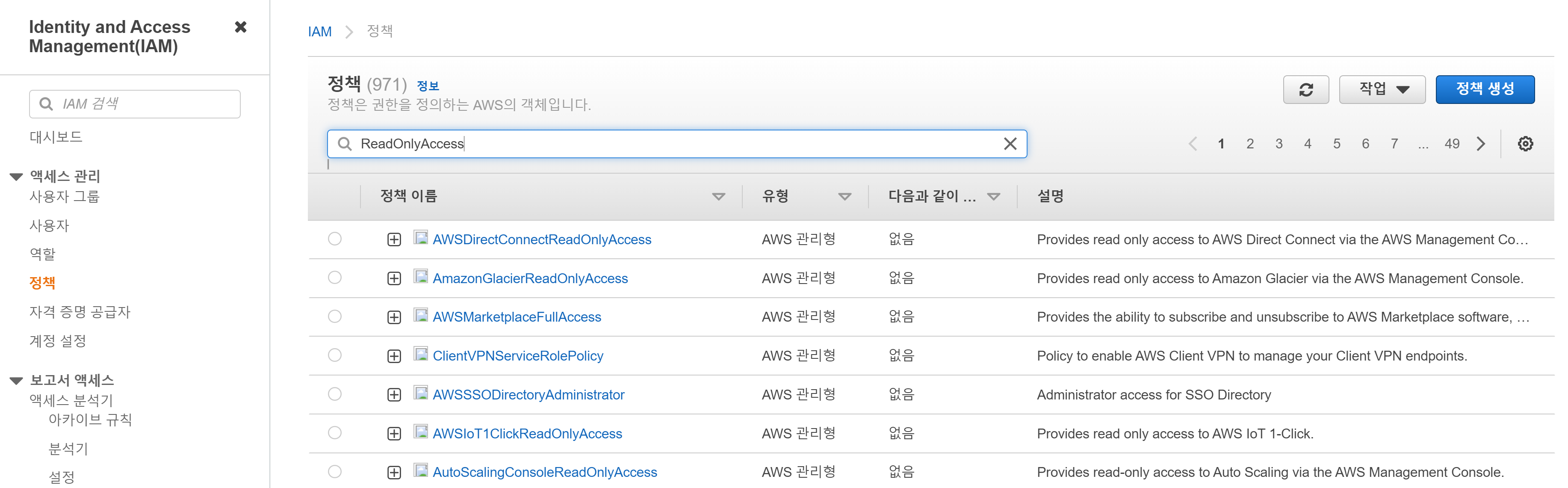Click AWSIoT1ClickReadOnlyAccess policy type icon
Screen dimensions: 1568x488
[421, 432]
